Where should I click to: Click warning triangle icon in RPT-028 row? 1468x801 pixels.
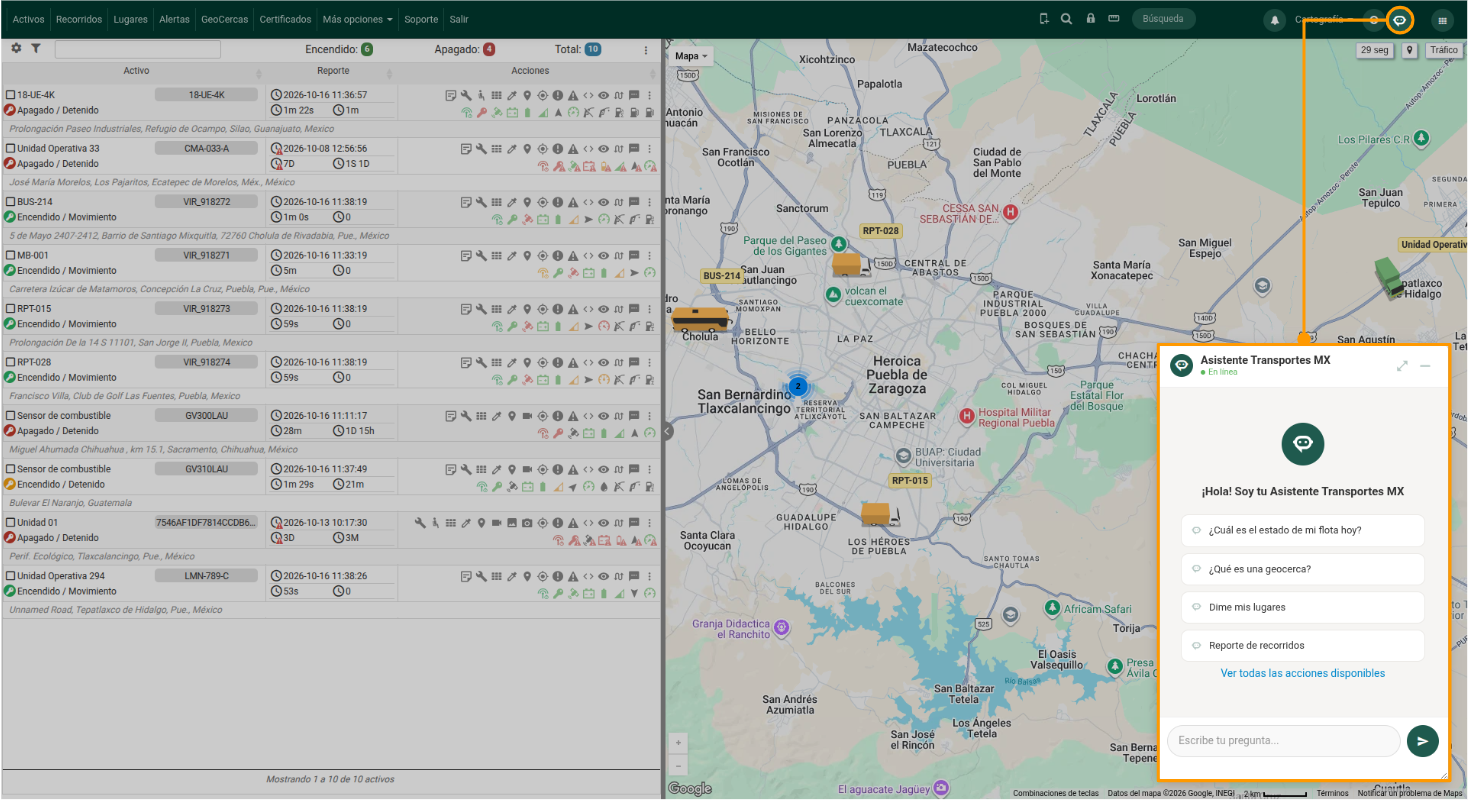[x=573, y=362]
